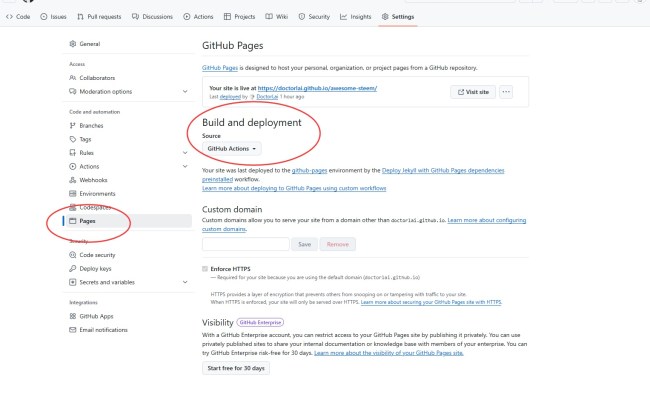Go to Webhooks settings
The image size is (650, 400).
pos(93,180)
